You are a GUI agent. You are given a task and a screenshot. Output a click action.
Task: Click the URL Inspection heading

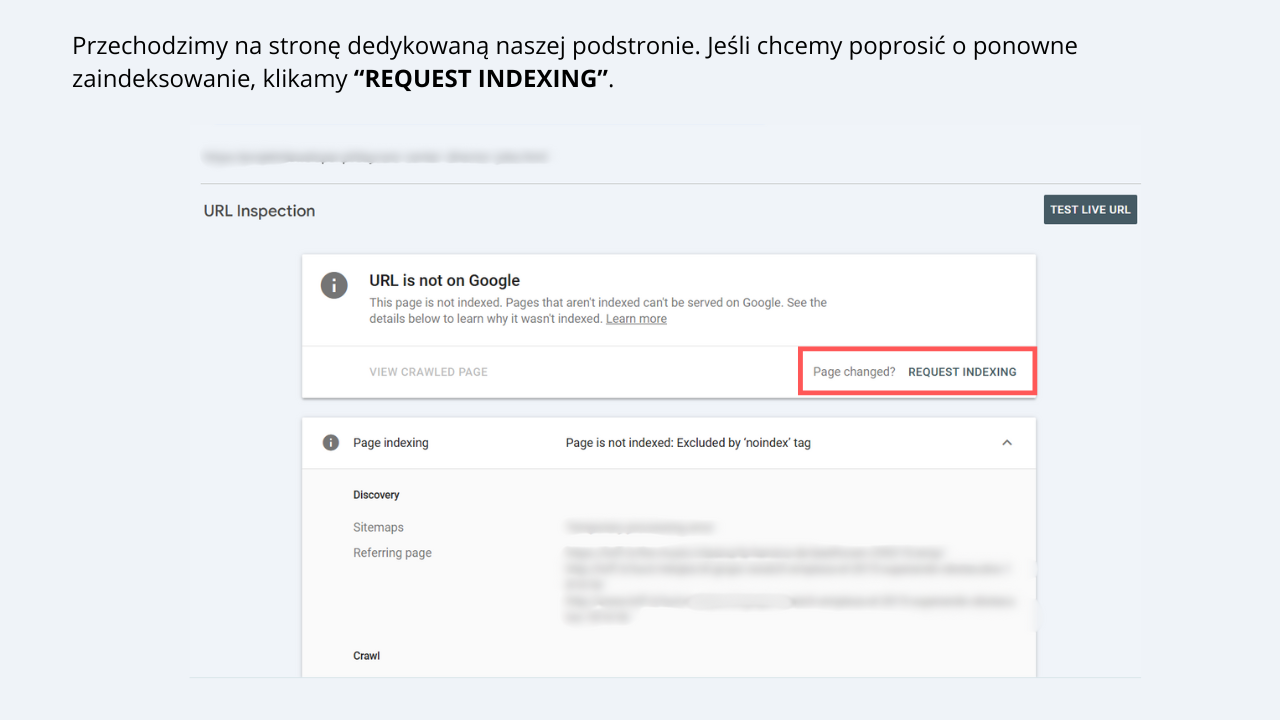click(x=259, y=210)
